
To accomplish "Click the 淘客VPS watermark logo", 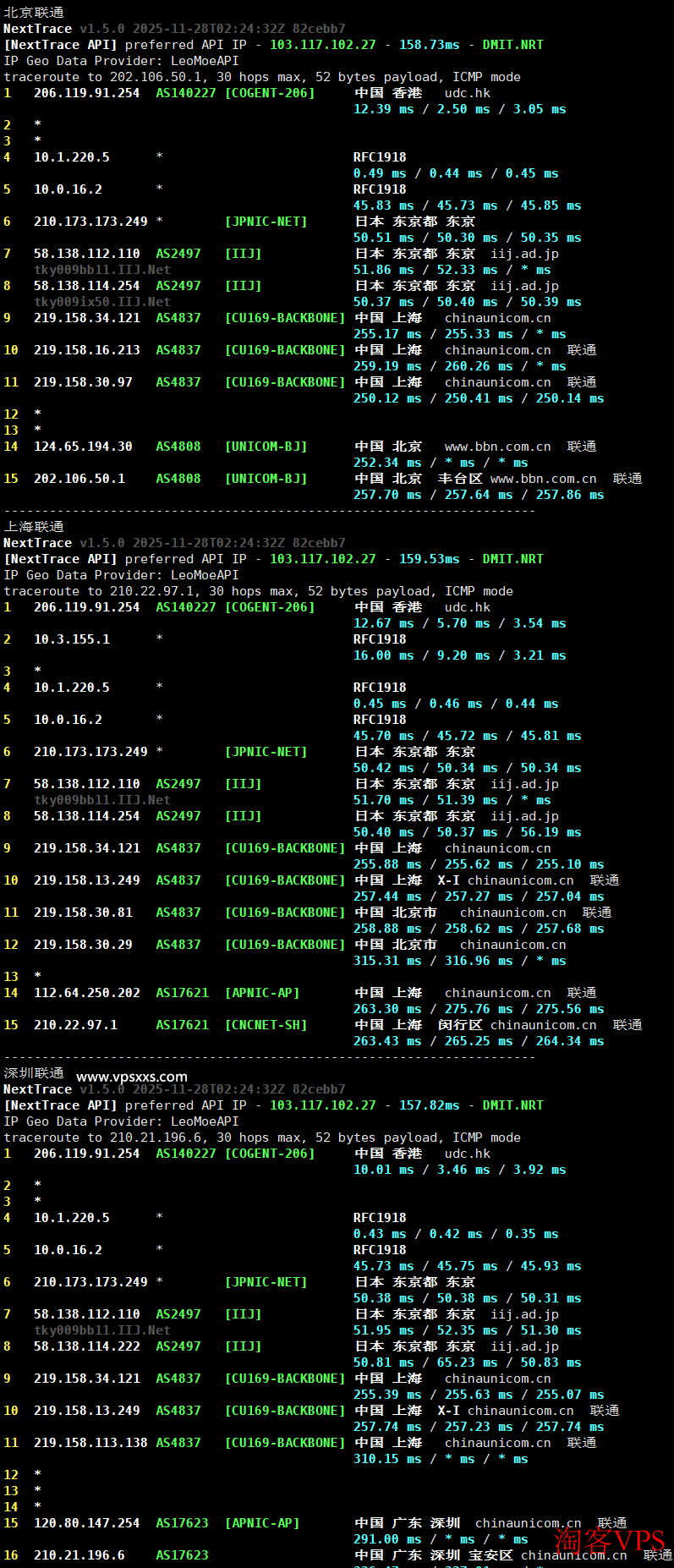I will (x=610, y=1541).
